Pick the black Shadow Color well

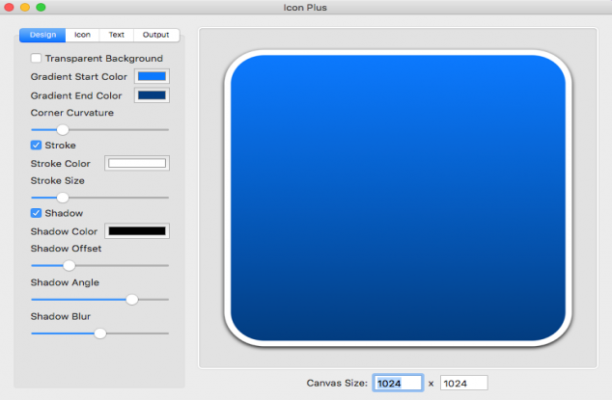click(137, 231)
